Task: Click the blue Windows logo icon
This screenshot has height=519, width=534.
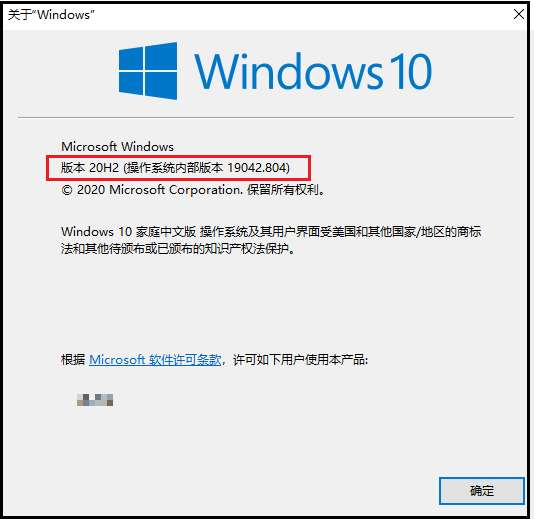Action: tap(148, 71)
